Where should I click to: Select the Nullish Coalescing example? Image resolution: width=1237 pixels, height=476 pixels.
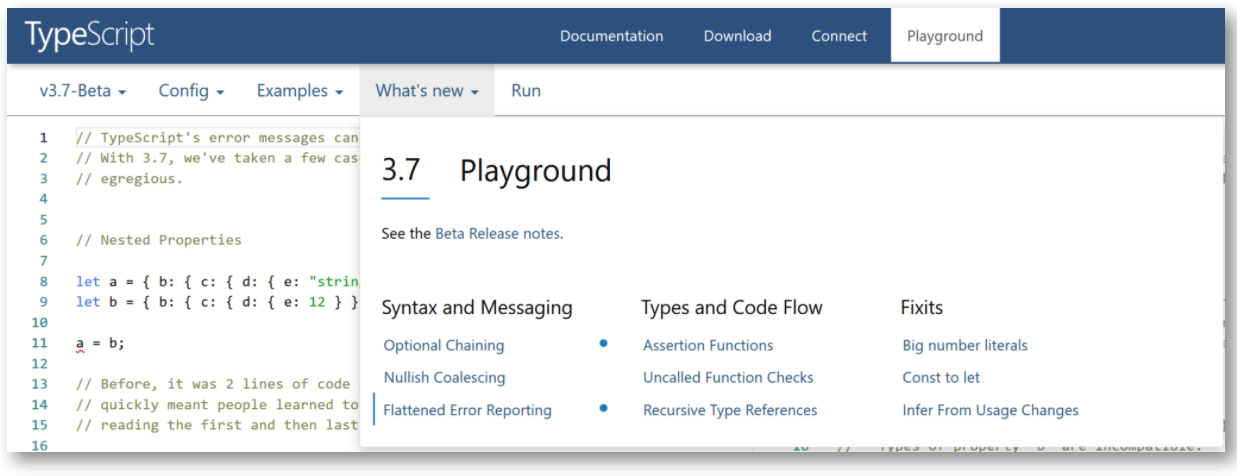(444, 378)
